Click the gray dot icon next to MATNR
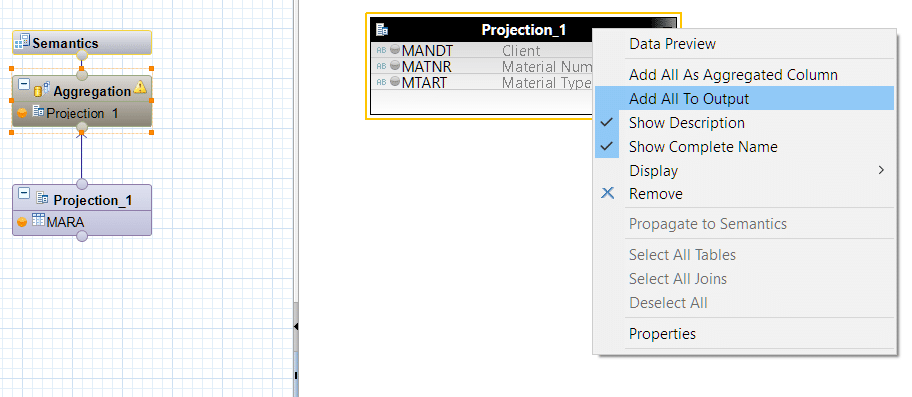The image size is (912, 397). pyautogui.click(x=395, y=66)
